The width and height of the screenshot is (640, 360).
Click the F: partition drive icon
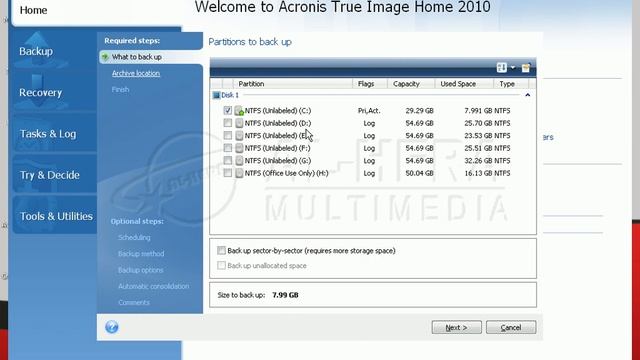pos(239,148)
